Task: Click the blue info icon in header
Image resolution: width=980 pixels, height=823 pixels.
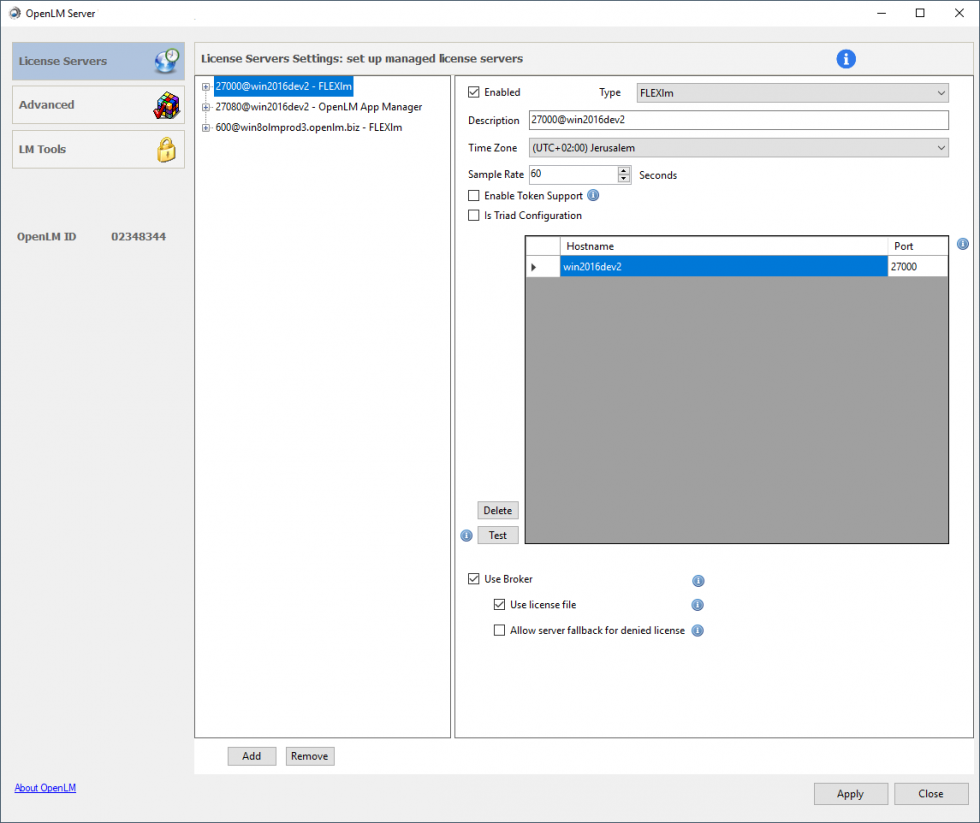Action: pyautogui.click(x=846, y=59)
